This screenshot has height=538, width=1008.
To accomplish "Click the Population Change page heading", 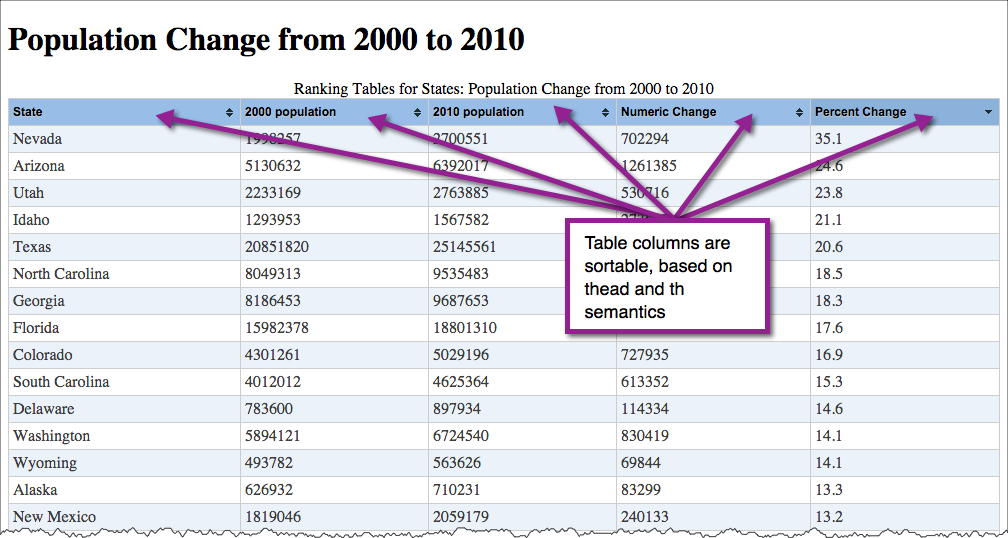I will (x=266, y=40).
